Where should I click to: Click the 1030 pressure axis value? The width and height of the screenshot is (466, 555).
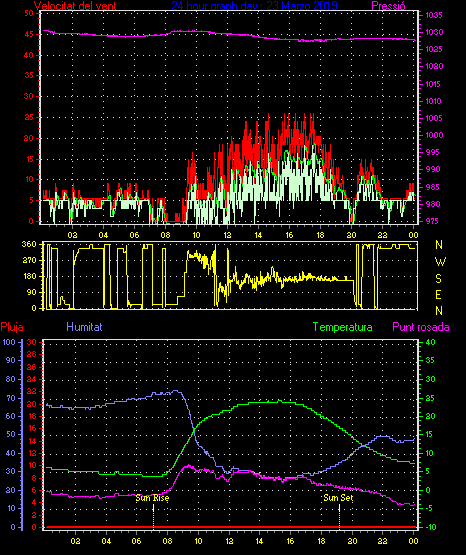(433, 32)
